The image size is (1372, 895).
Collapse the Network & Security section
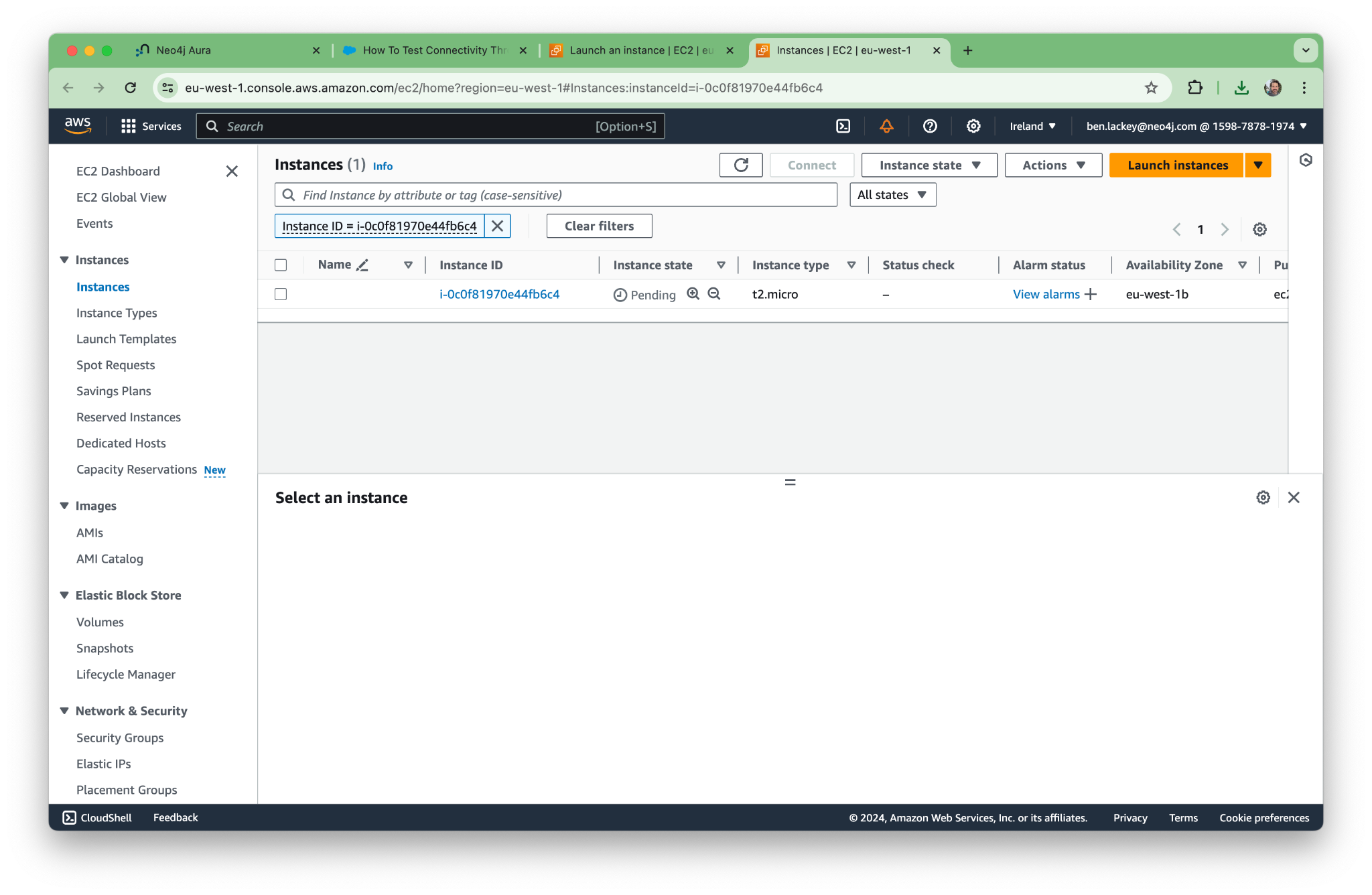point(64,711)
